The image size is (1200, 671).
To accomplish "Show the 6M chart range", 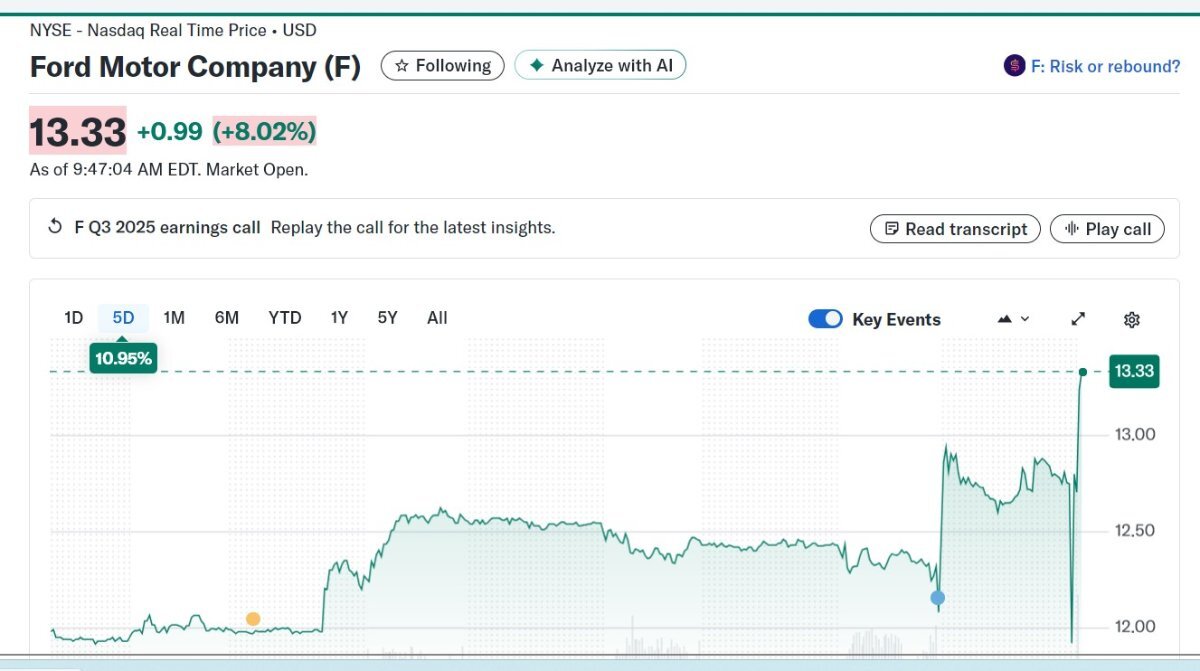I will (227, 318).
